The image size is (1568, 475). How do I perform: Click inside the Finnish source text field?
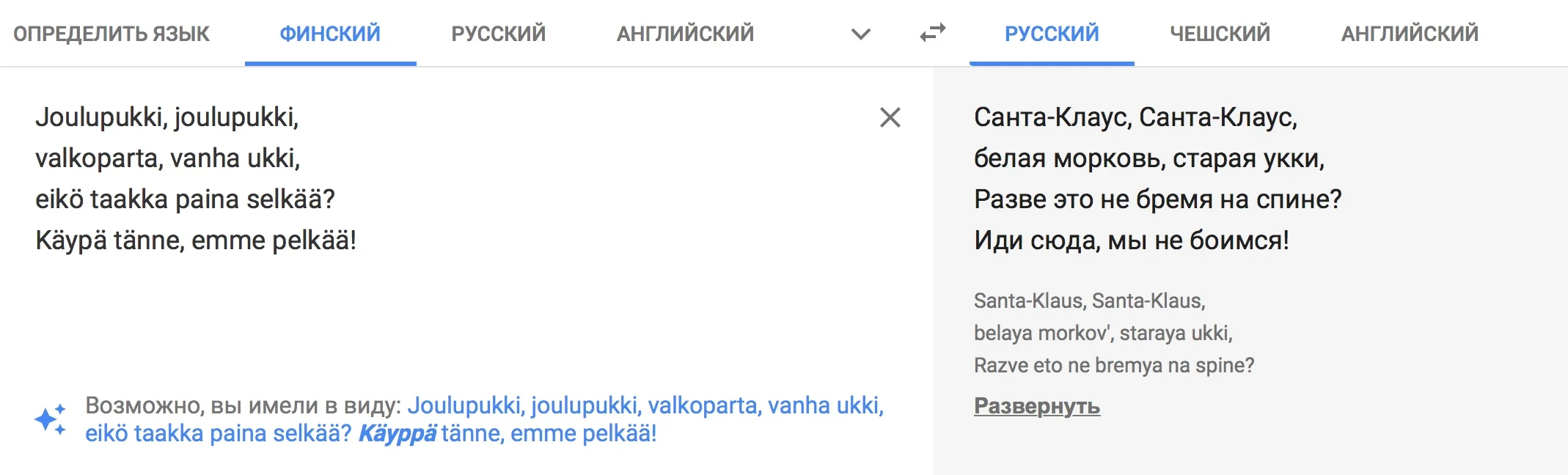(x=440, y=308)
